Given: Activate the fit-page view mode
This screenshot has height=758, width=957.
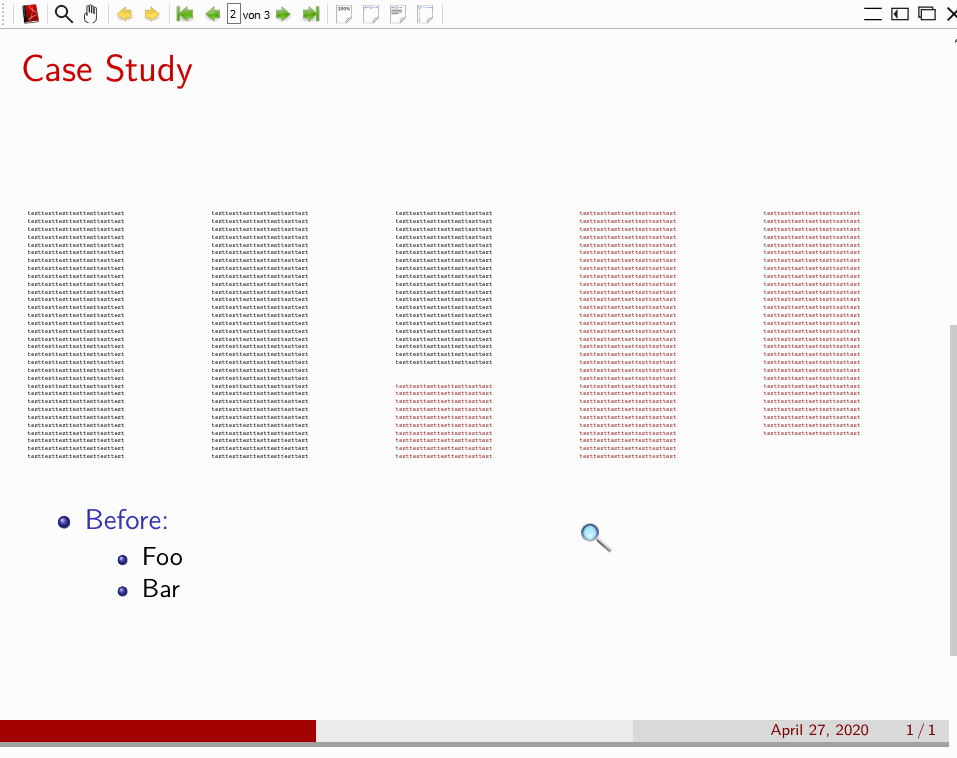Looking at the screenshot, I should [371, 14].
